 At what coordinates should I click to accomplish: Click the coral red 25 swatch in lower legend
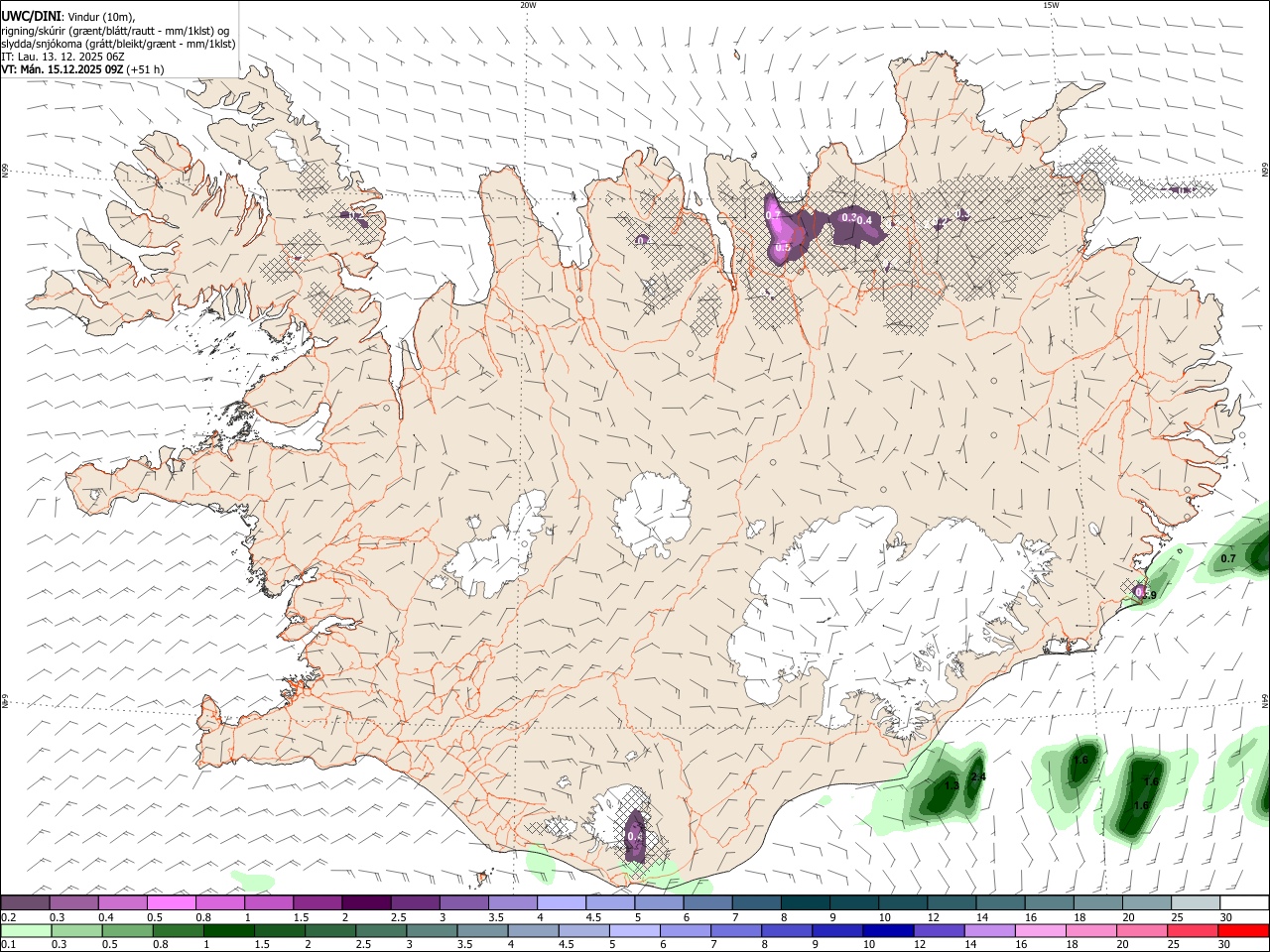[x=1194, y=931]
